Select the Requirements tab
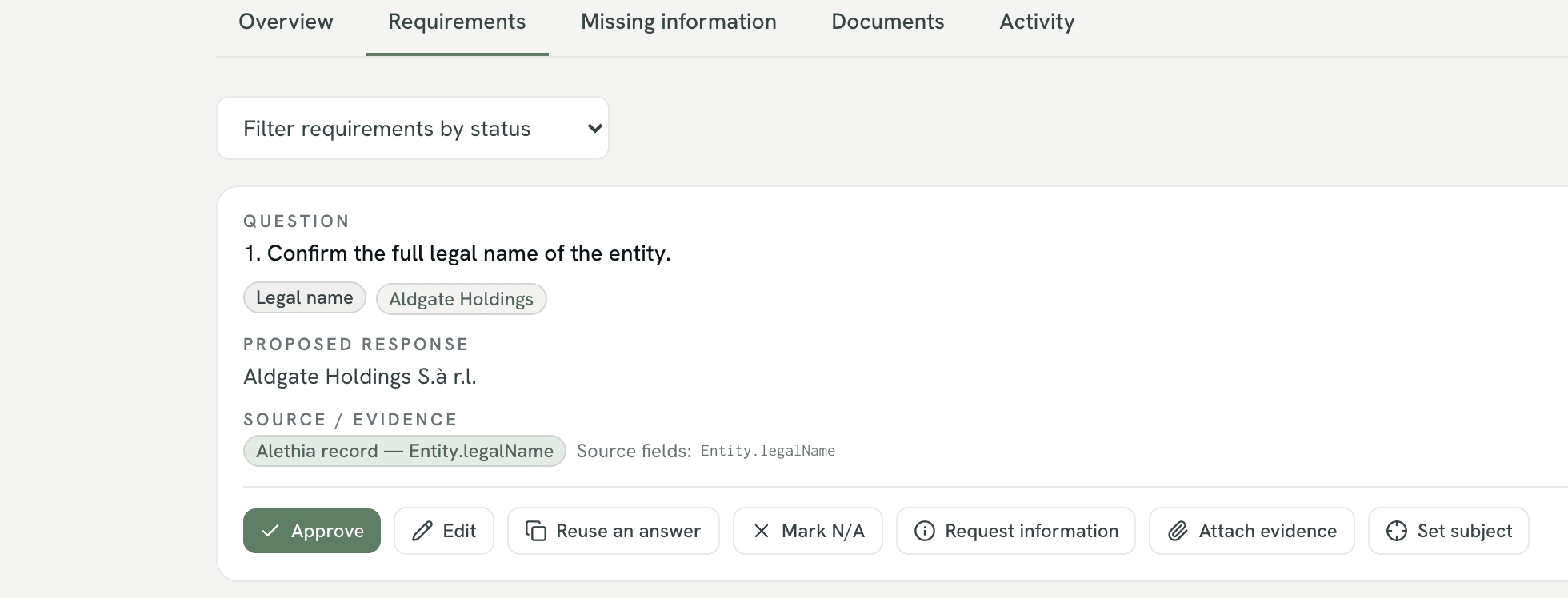Screen dimensions: 1568x598 457,22
